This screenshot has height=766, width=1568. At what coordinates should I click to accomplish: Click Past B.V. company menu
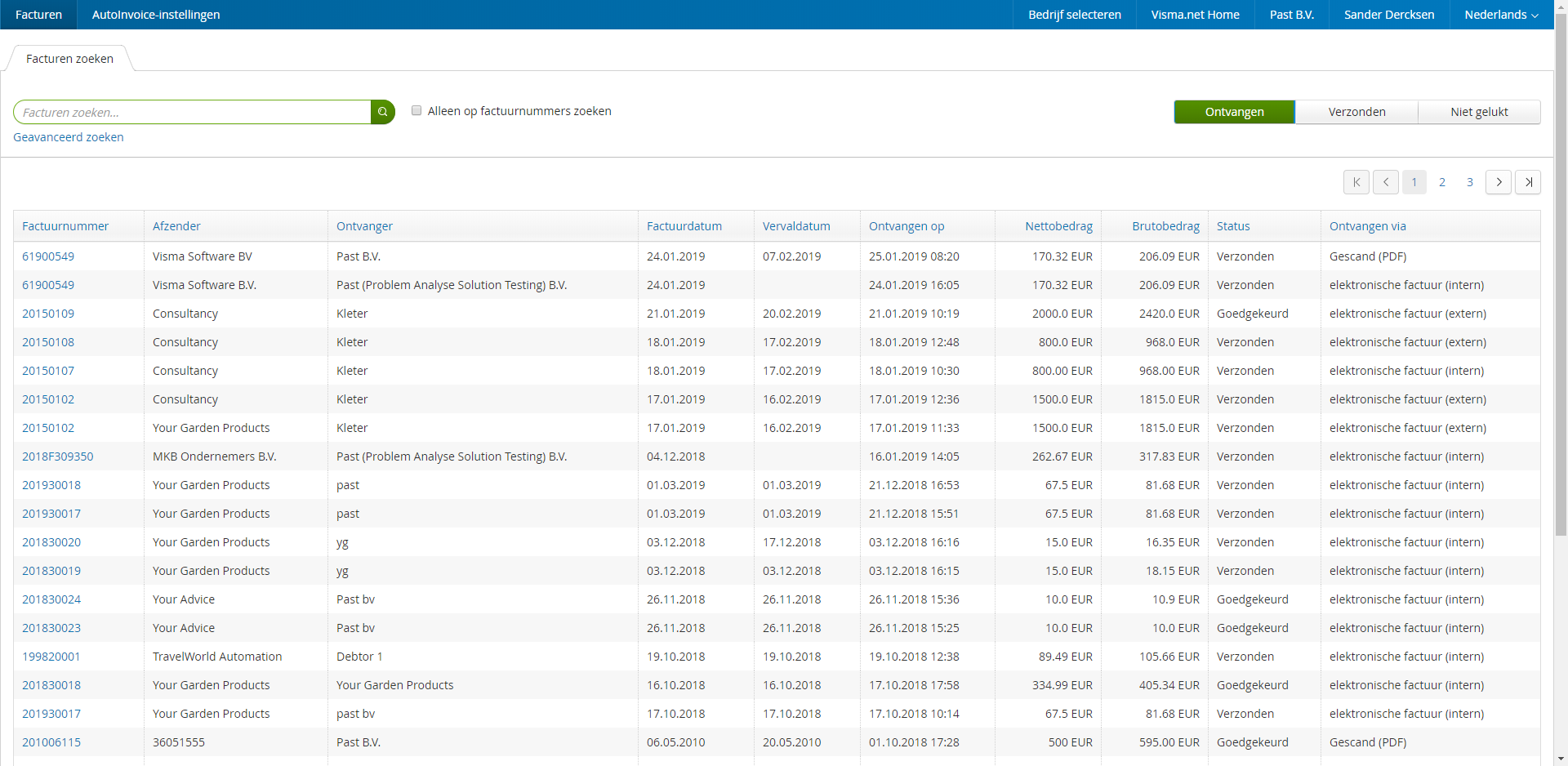tap(1292, 15)
